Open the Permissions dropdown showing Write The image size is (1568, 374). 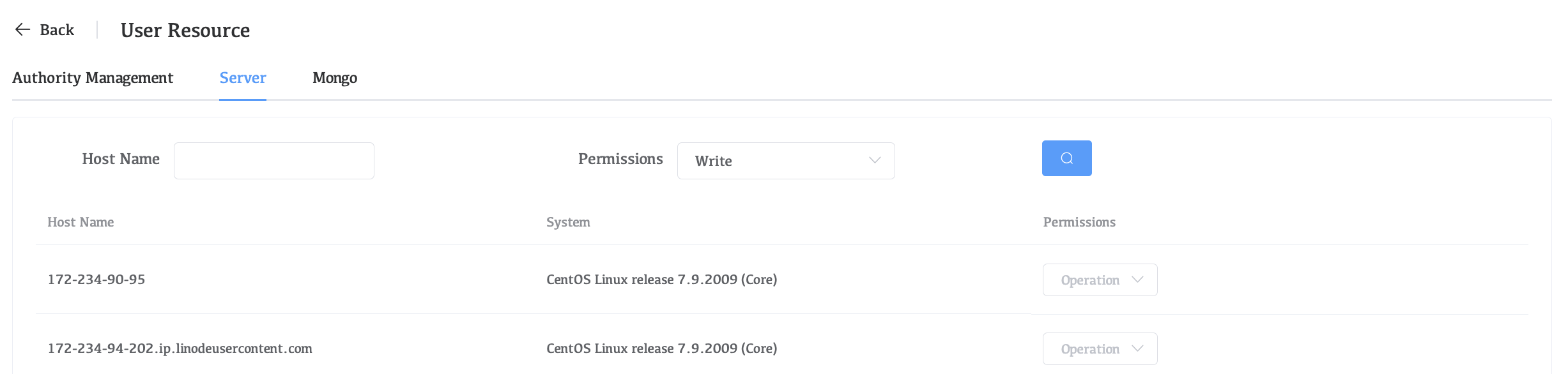(785, 161)
